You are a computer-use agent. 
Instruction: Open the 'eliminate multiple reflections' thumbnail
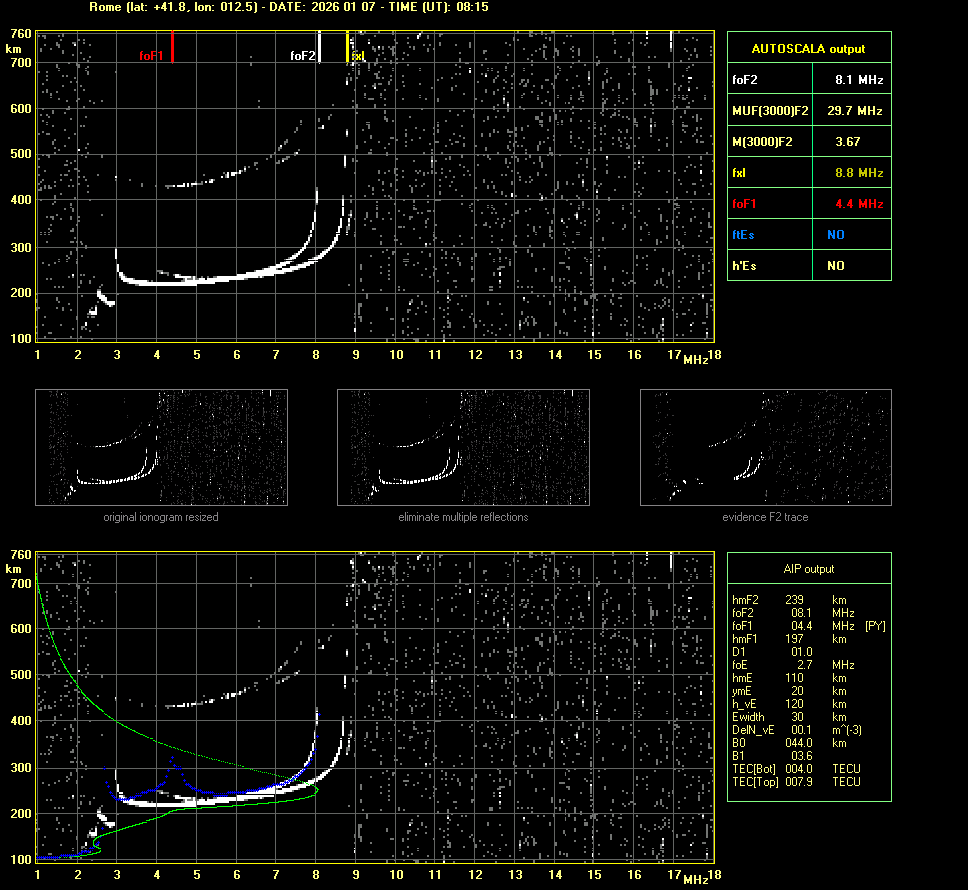(463, 447)
